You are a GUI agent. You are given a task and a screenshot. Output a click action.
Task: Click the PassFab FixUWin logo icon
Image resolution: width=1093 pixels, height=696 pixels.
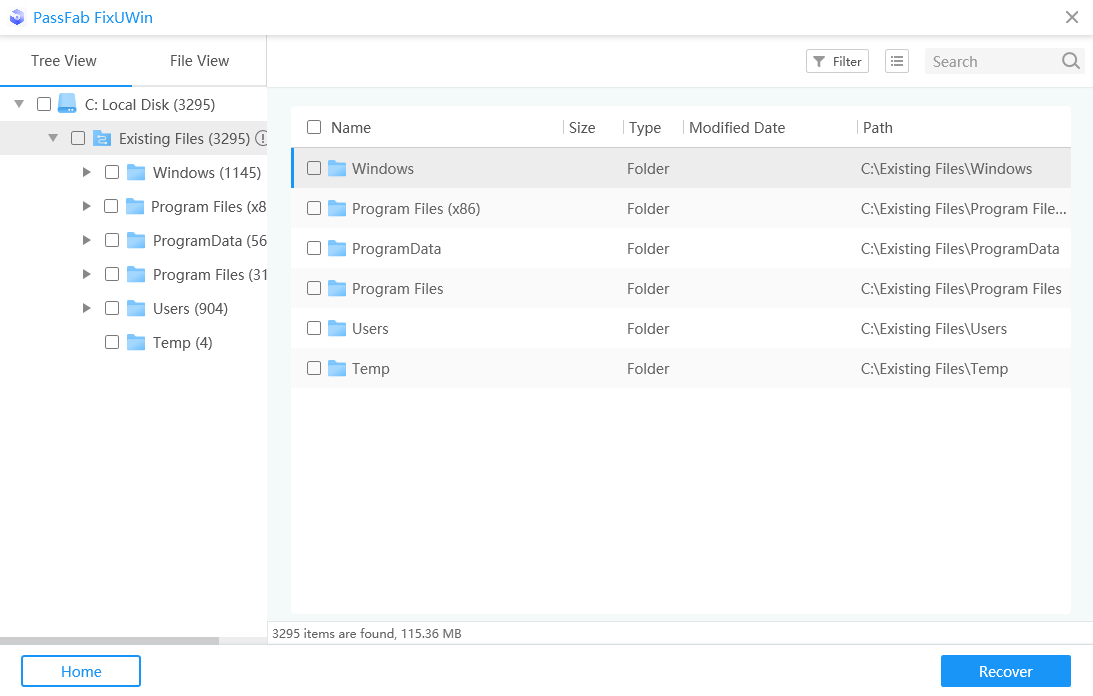[x=16, y=17]
